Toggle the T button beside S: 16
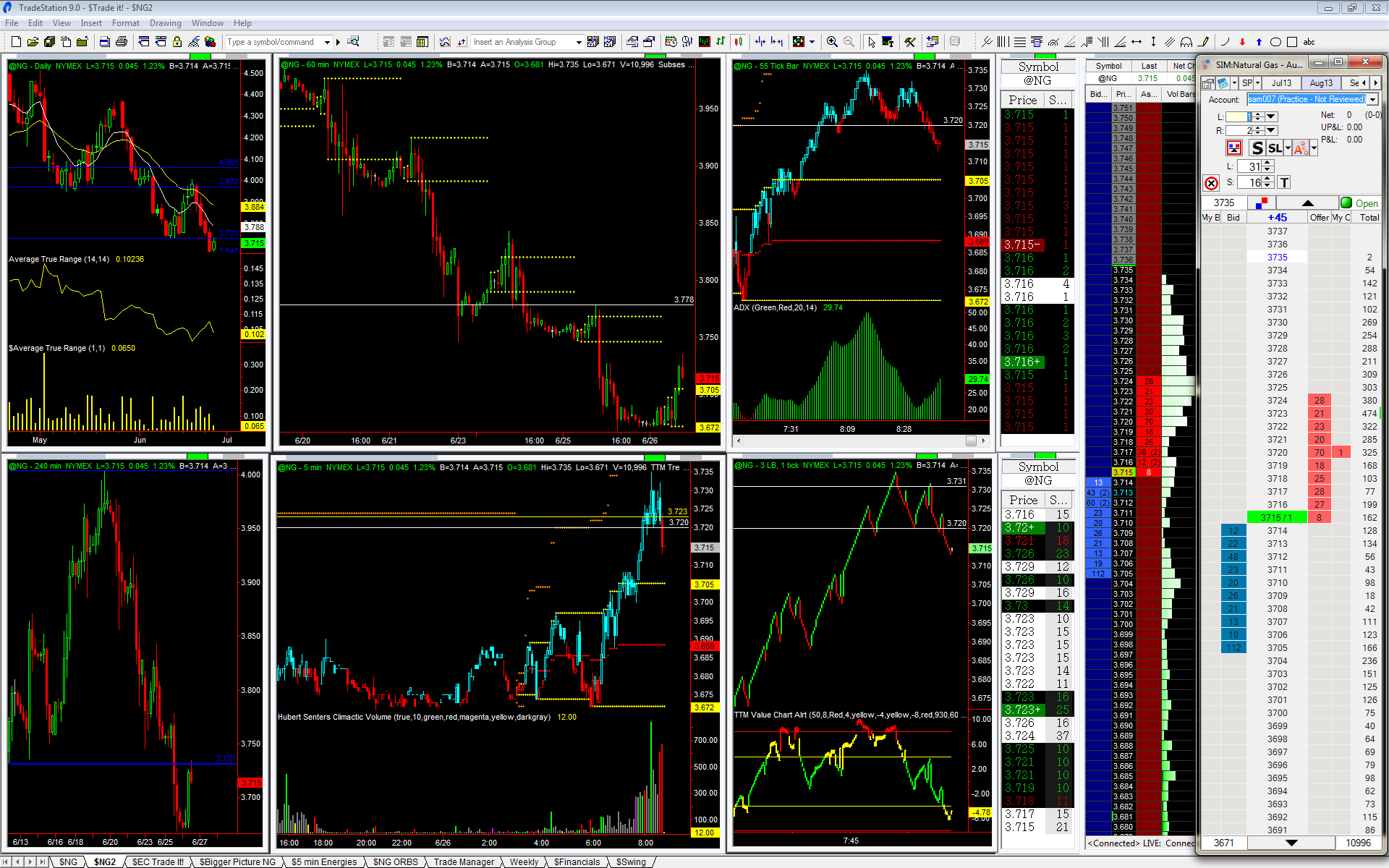This screenshot has height=868, width=1389. tap(1284, 182)
